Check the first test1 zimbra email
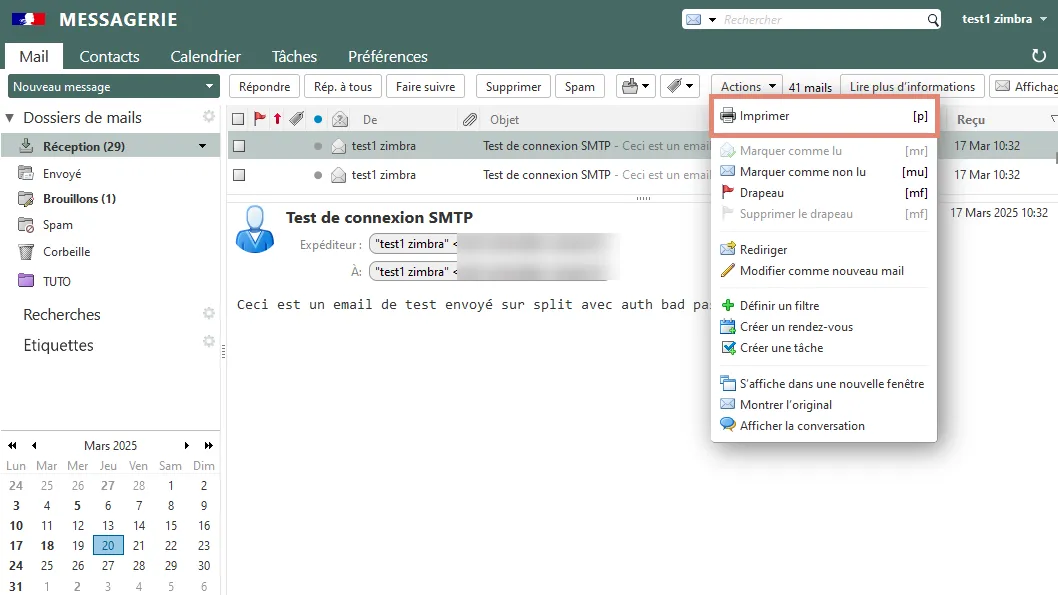This screenshot has width=1058, height=595. click(x=239, y=146)
